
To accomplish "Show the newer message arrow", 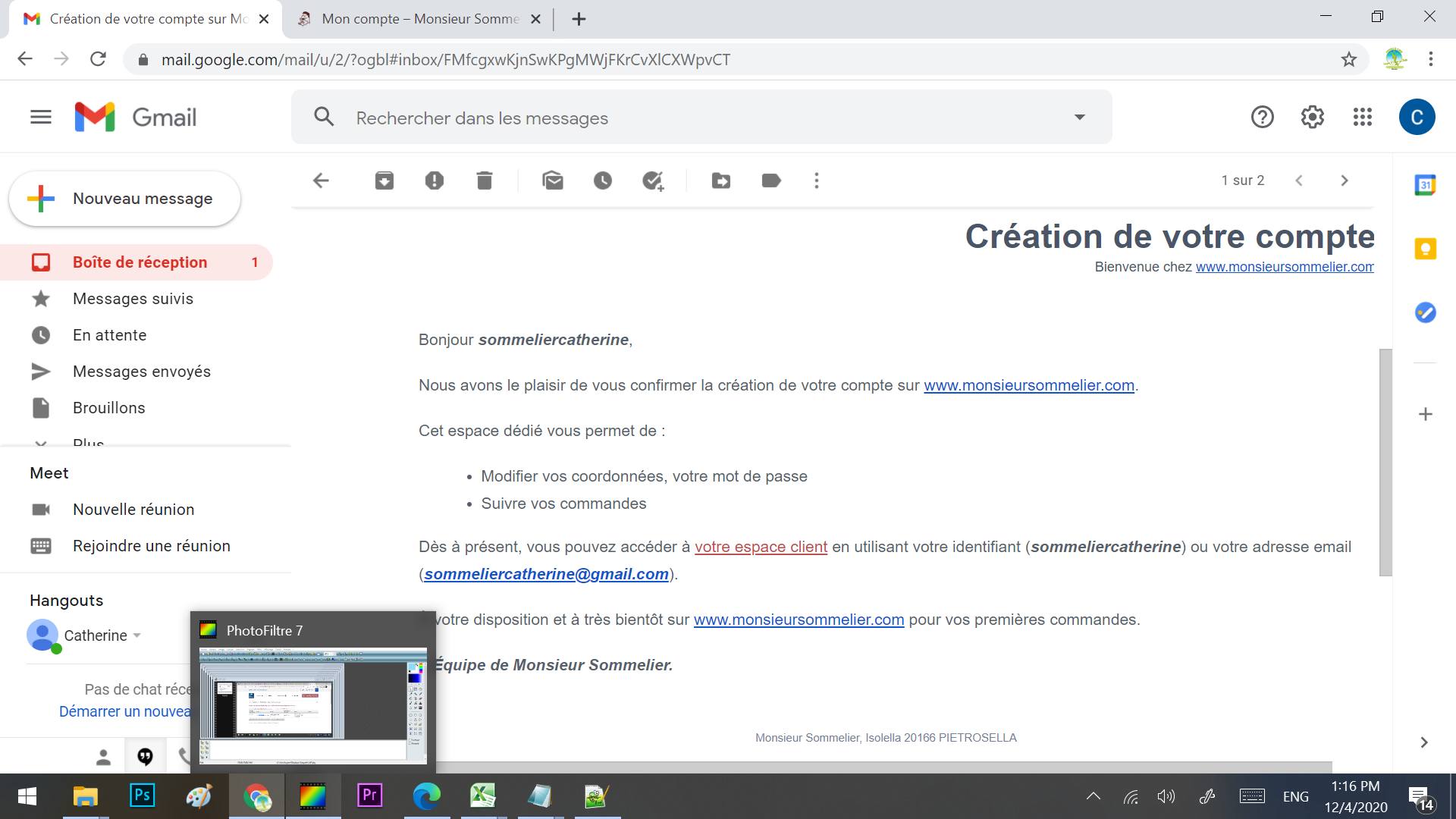I will point(1299,180).
